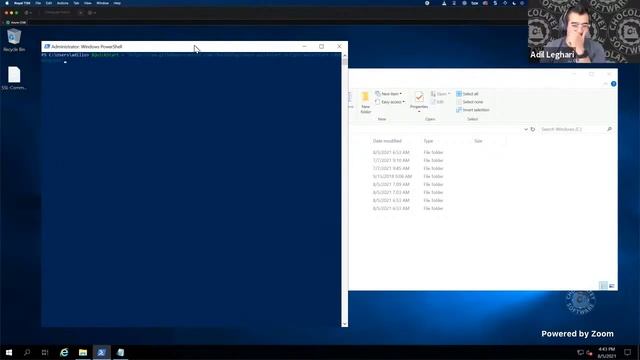640x360 pixels.
Task: Launch Internet Explorer from taskbar
Action: 64,352
